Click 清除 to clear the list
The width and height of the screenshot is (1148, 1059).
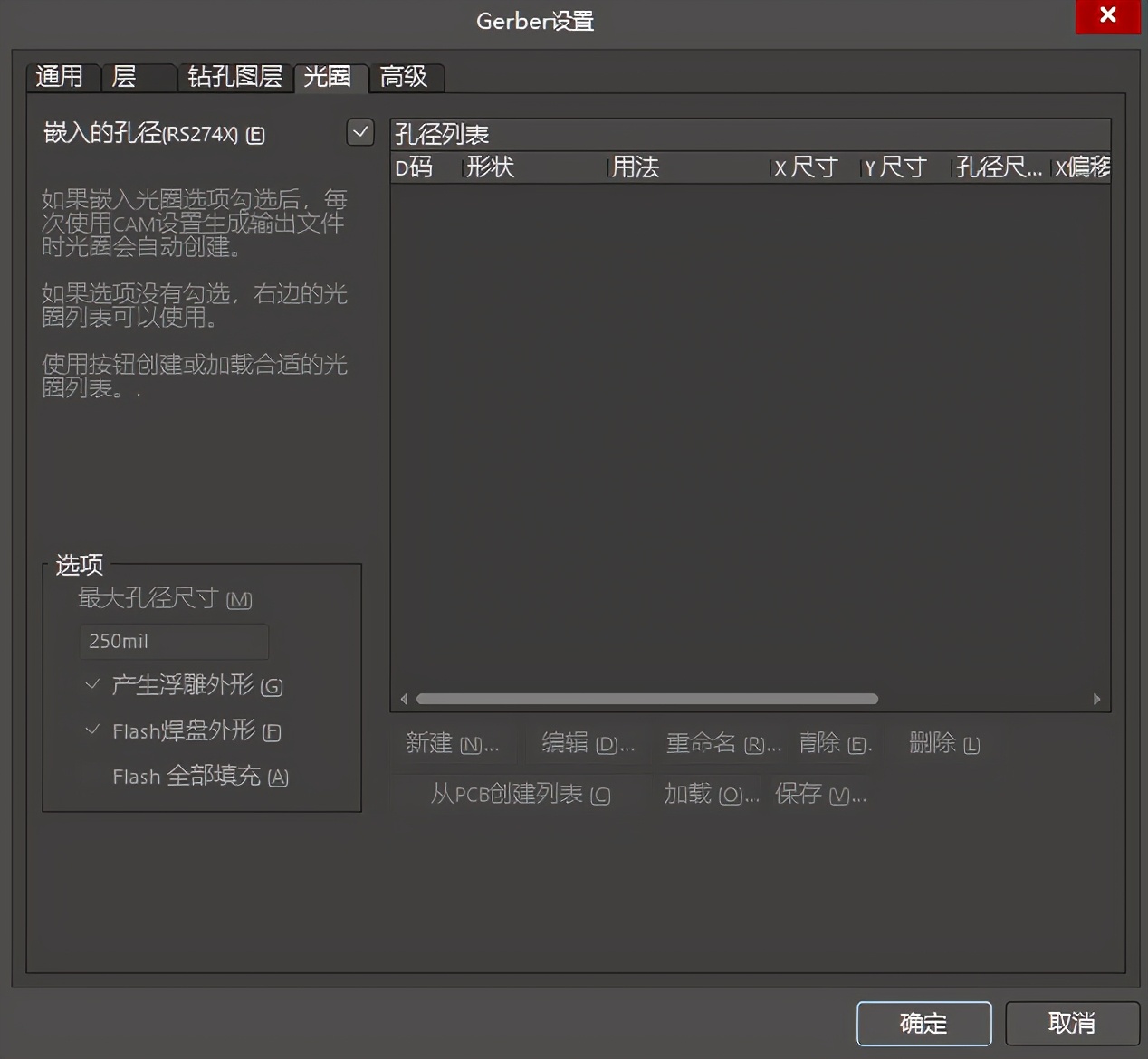pyautogui.click(x=832, y=743)
